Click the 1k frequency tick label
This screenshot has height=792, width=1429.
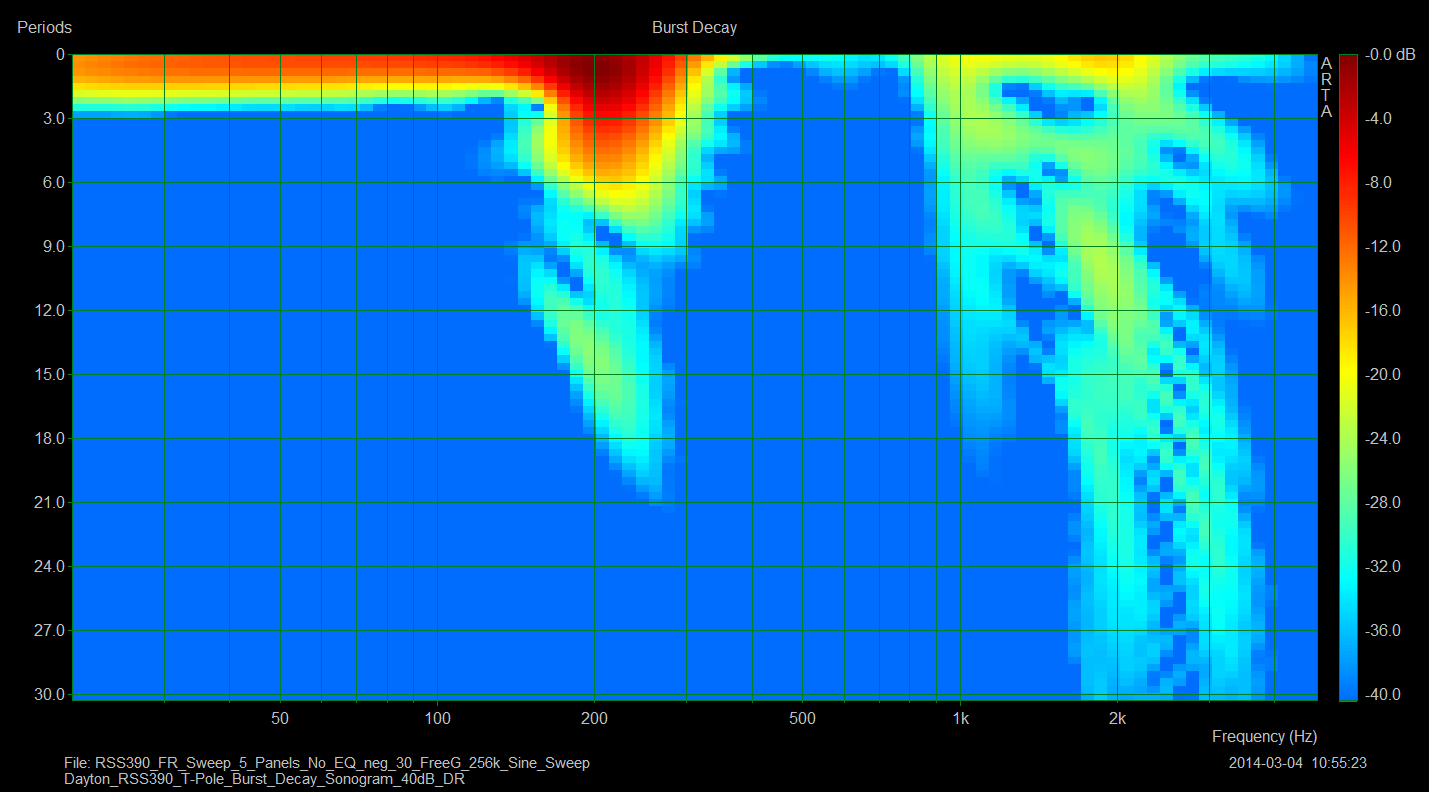tap(960, 718)
